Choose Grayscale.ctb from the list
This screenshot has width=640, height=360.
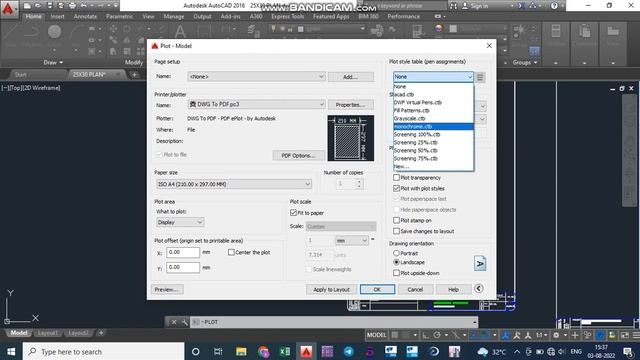(433, 118)
